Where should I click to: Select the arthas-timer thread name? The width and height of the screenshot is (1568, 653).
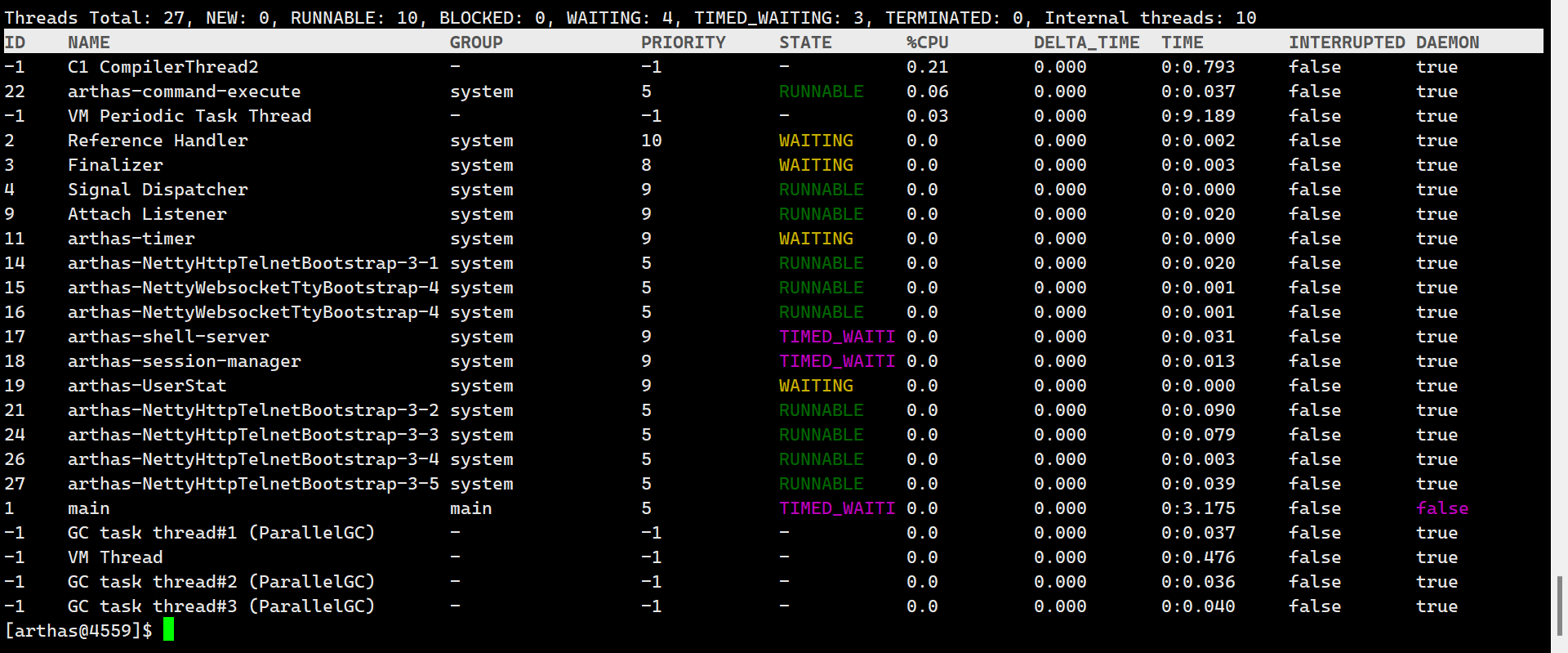131,239
